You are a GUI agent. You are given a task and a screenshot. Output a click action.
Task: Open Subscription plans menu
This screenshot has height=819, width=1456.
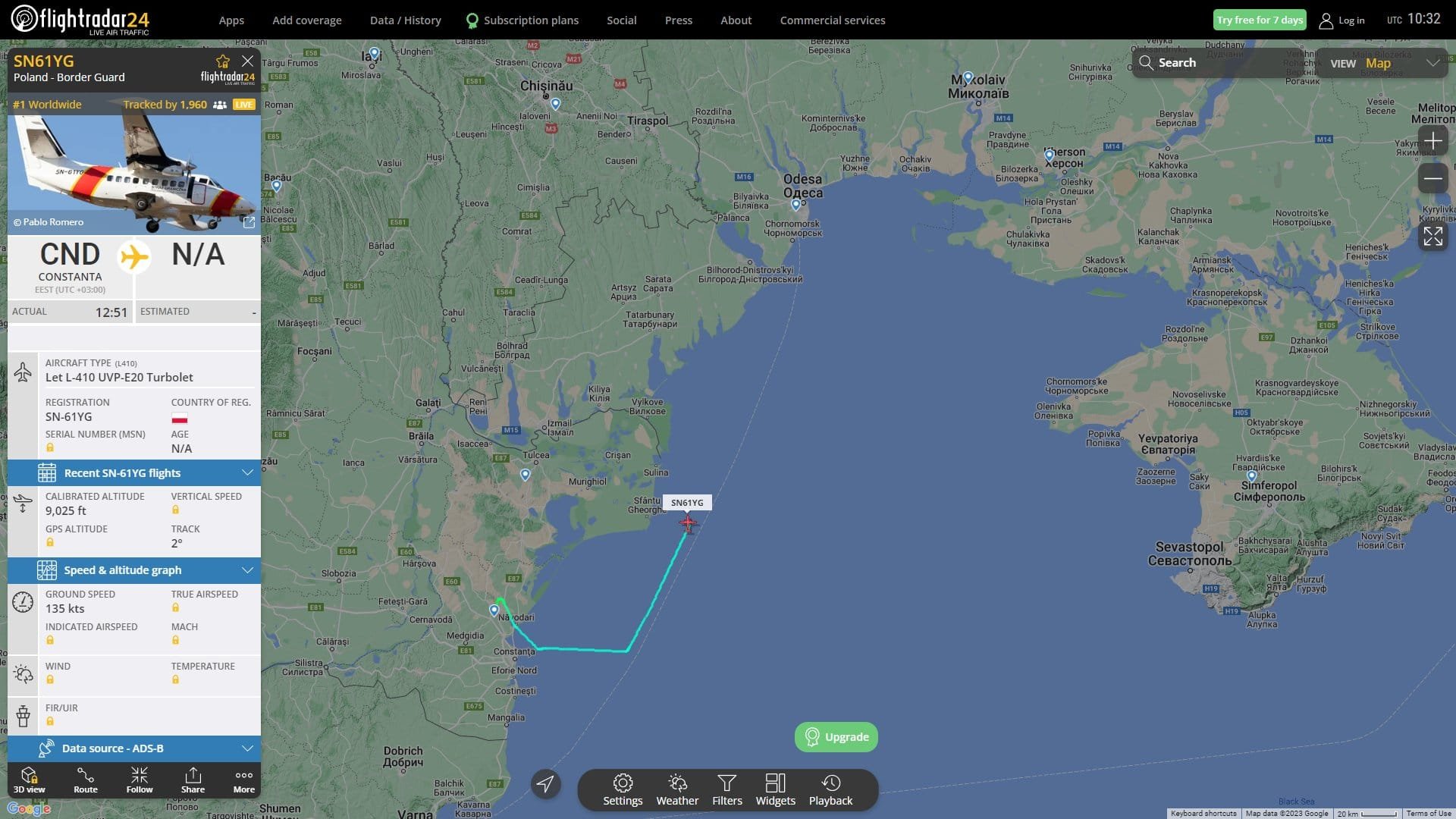pos(522,20)
